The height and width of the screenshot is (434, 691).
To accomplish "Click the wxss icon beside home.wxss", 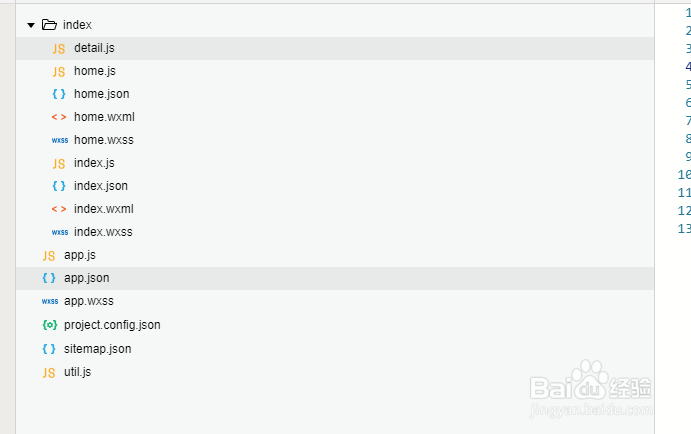I will coord(59,140).
